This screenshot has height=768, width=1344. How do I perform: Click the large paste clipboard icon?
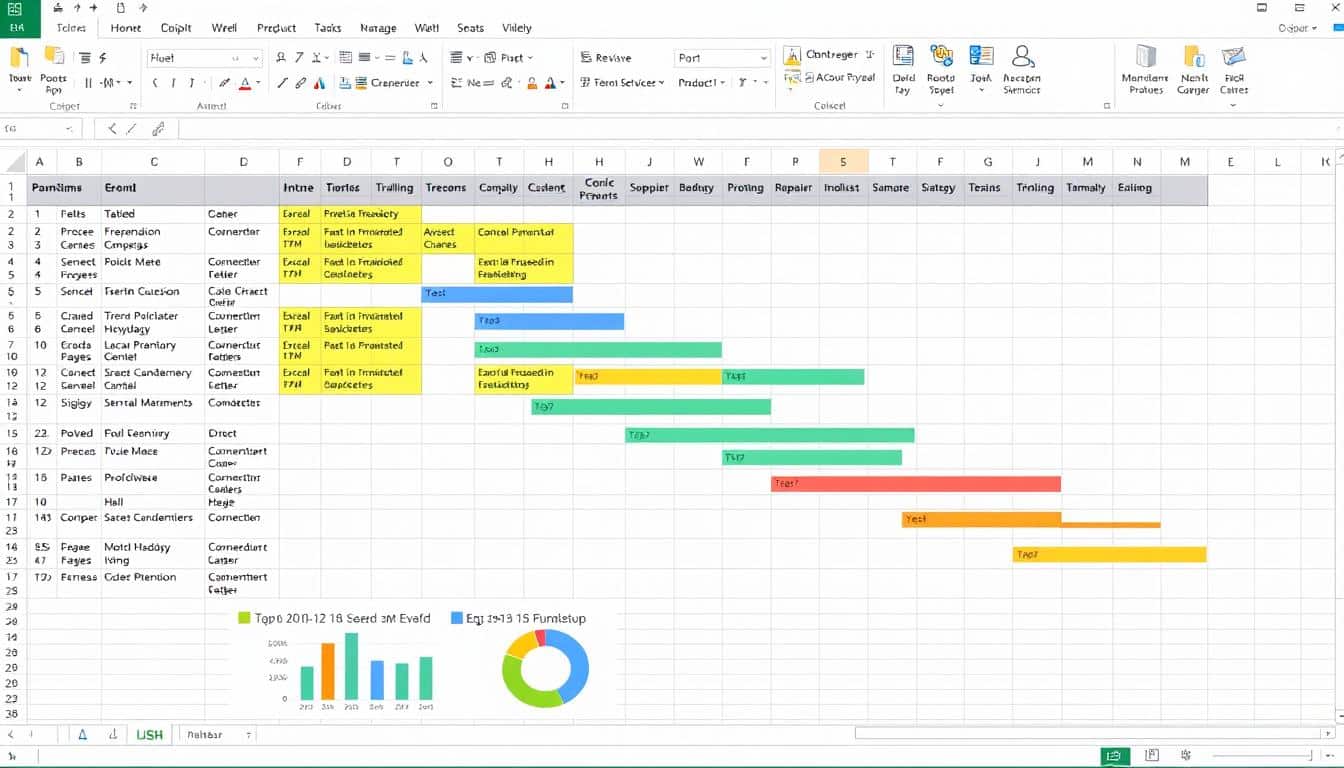(19, 57)
